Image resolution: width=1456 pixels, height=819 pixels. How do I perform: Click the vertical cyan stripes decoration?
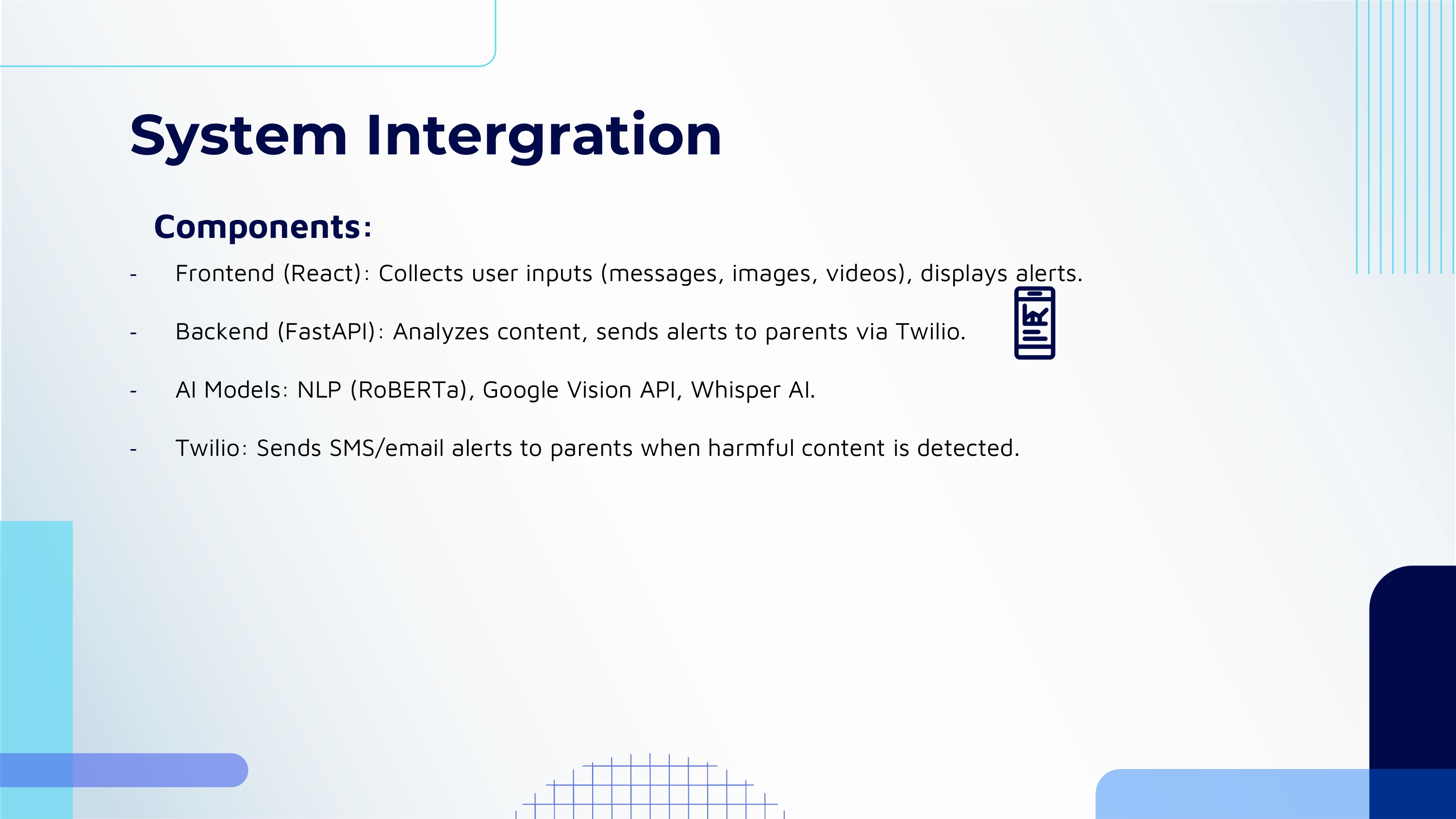click(x=1405, y=135)
